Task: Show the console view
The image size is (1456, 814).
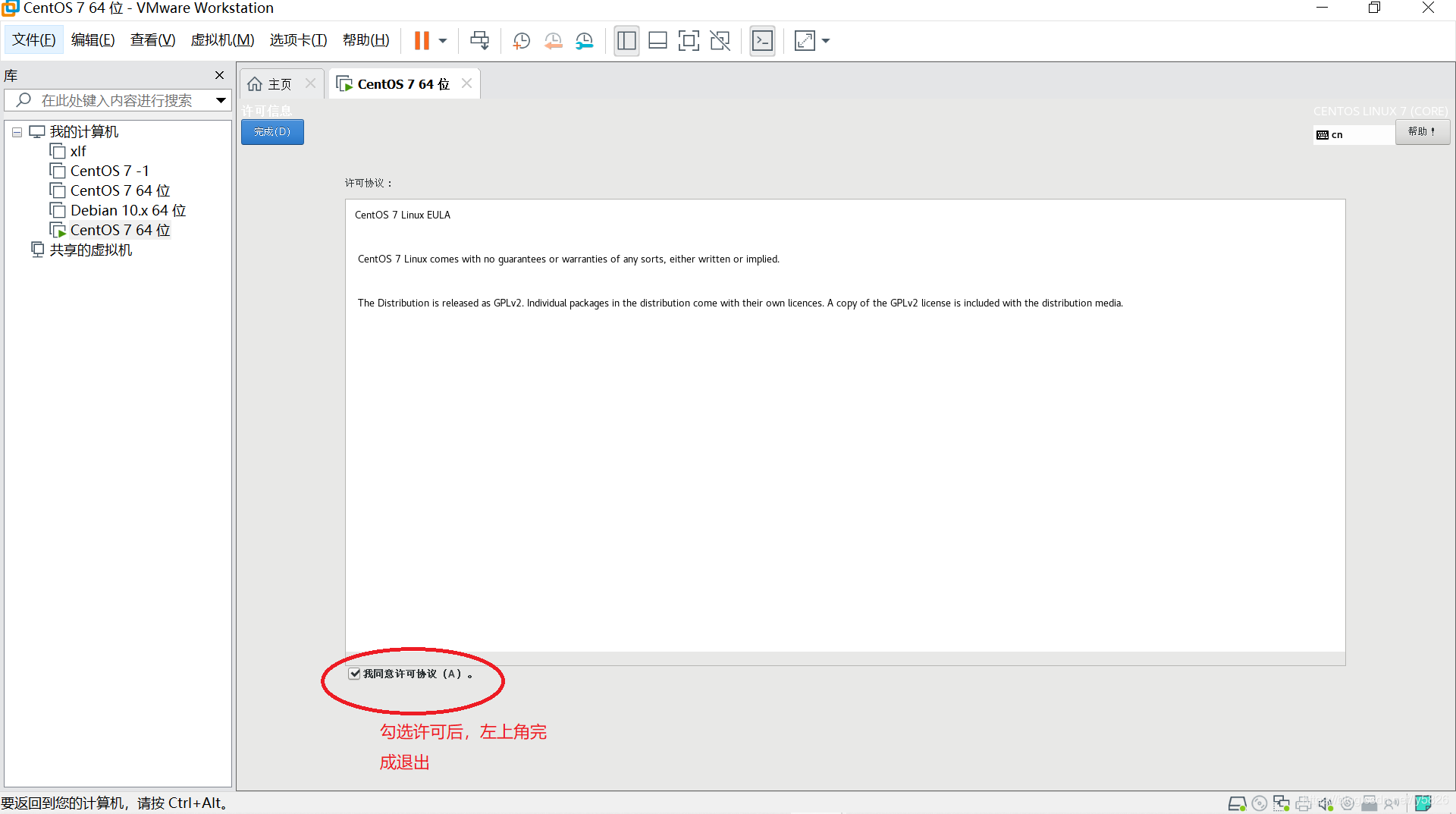Action: [x=762, y=41]
